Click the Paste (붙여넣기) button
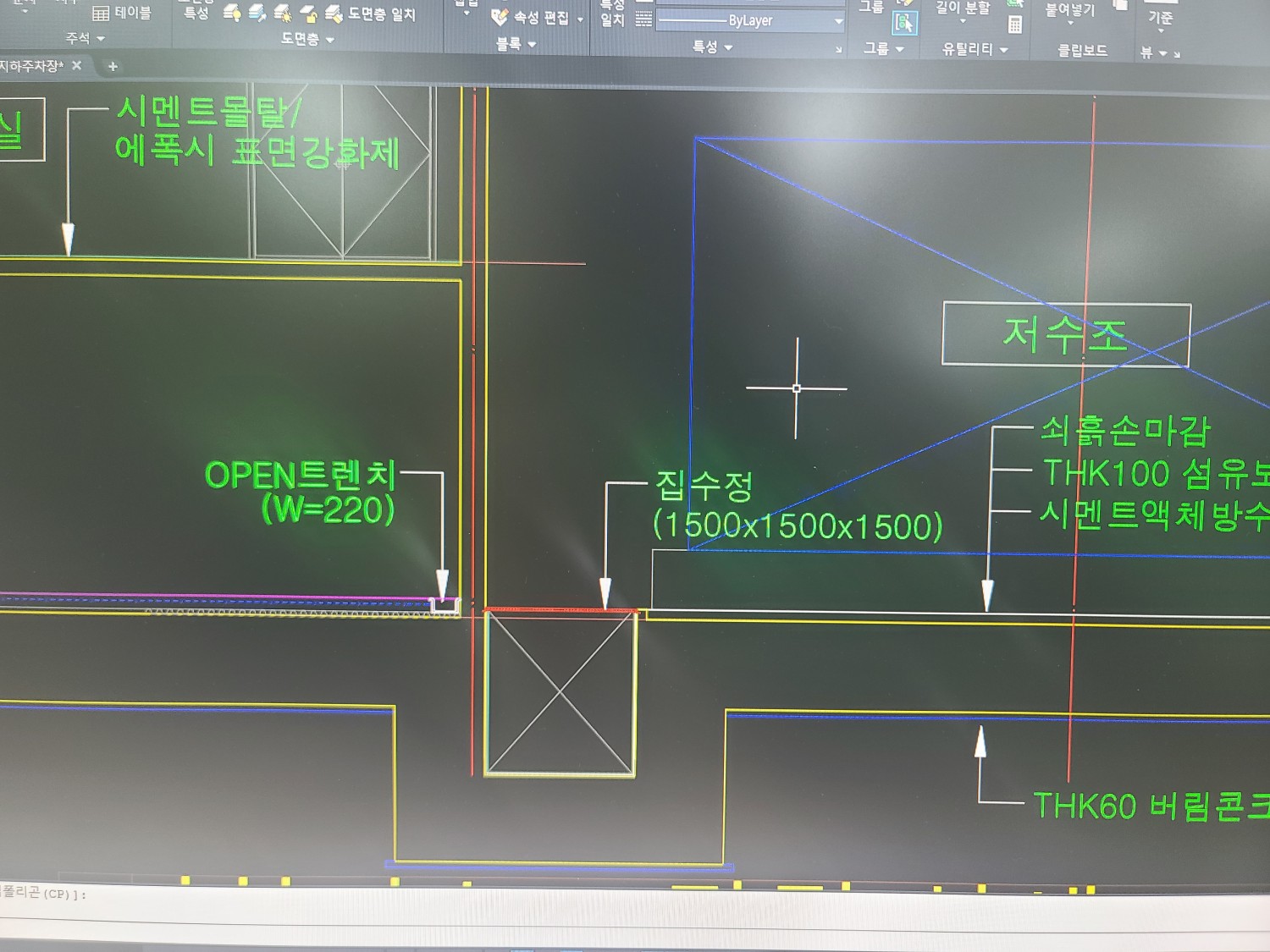Screen dimensions: 1270x952 tap(1069, 10)
